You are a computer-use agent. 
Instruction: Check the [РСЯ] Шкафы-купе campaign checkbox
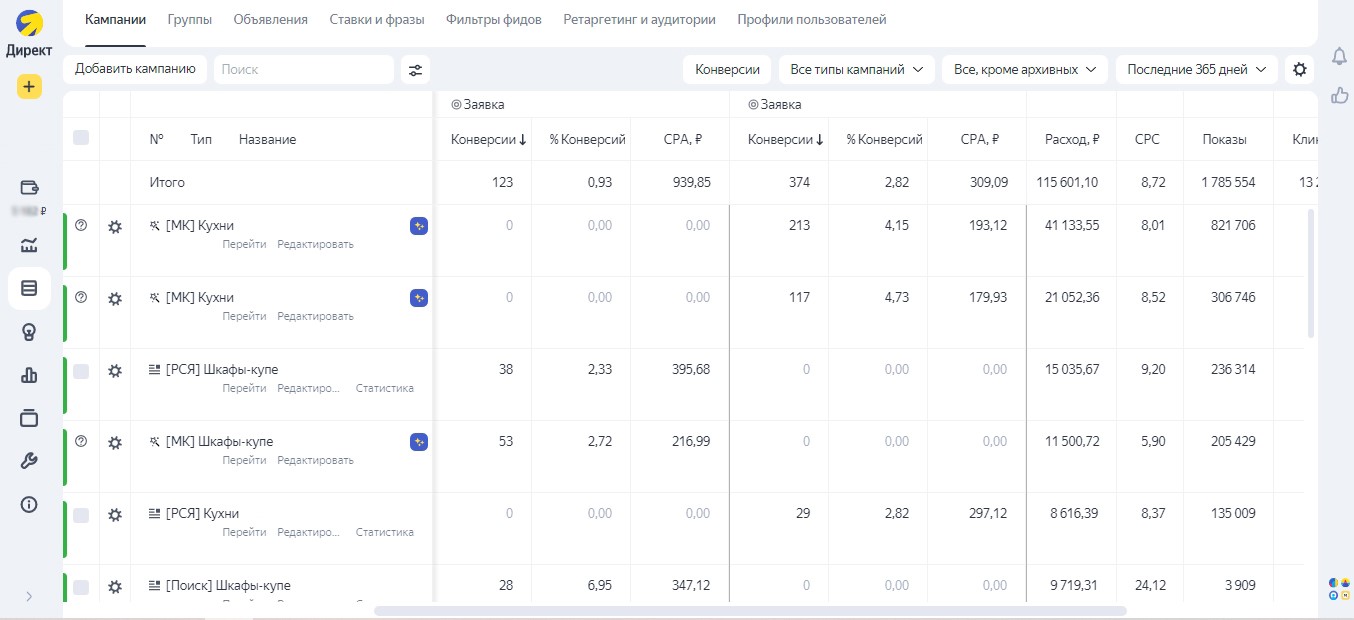point(81,371)
